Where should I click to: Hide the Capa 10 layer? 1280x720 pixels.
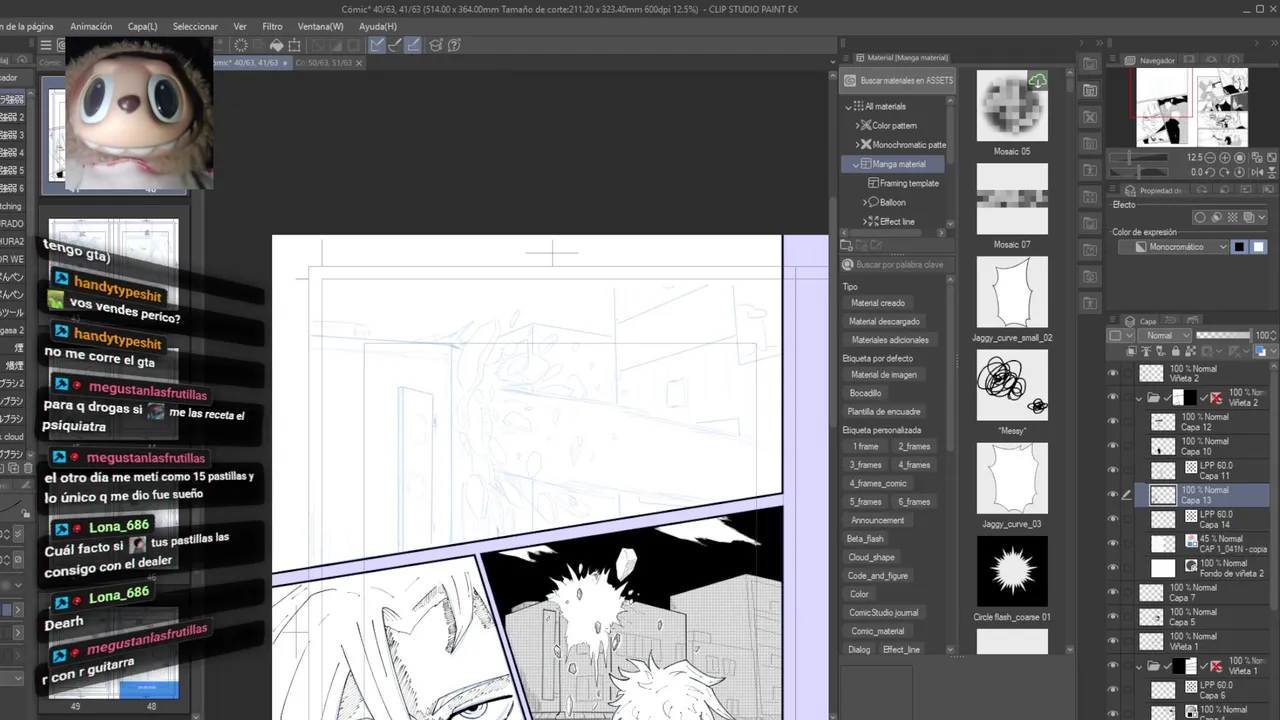coord(1113,445)
